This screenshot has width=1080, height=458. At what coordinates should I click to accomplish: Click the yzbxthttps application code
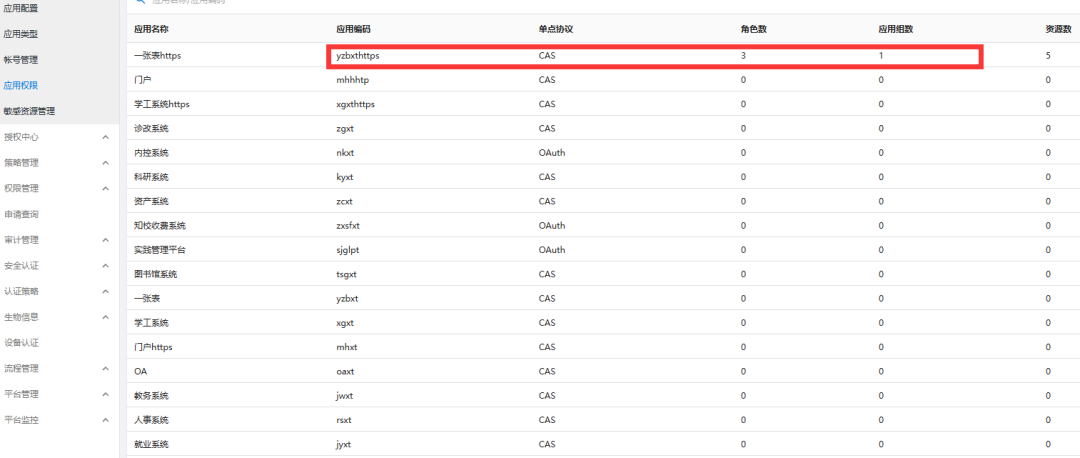[x=357, y=56]
